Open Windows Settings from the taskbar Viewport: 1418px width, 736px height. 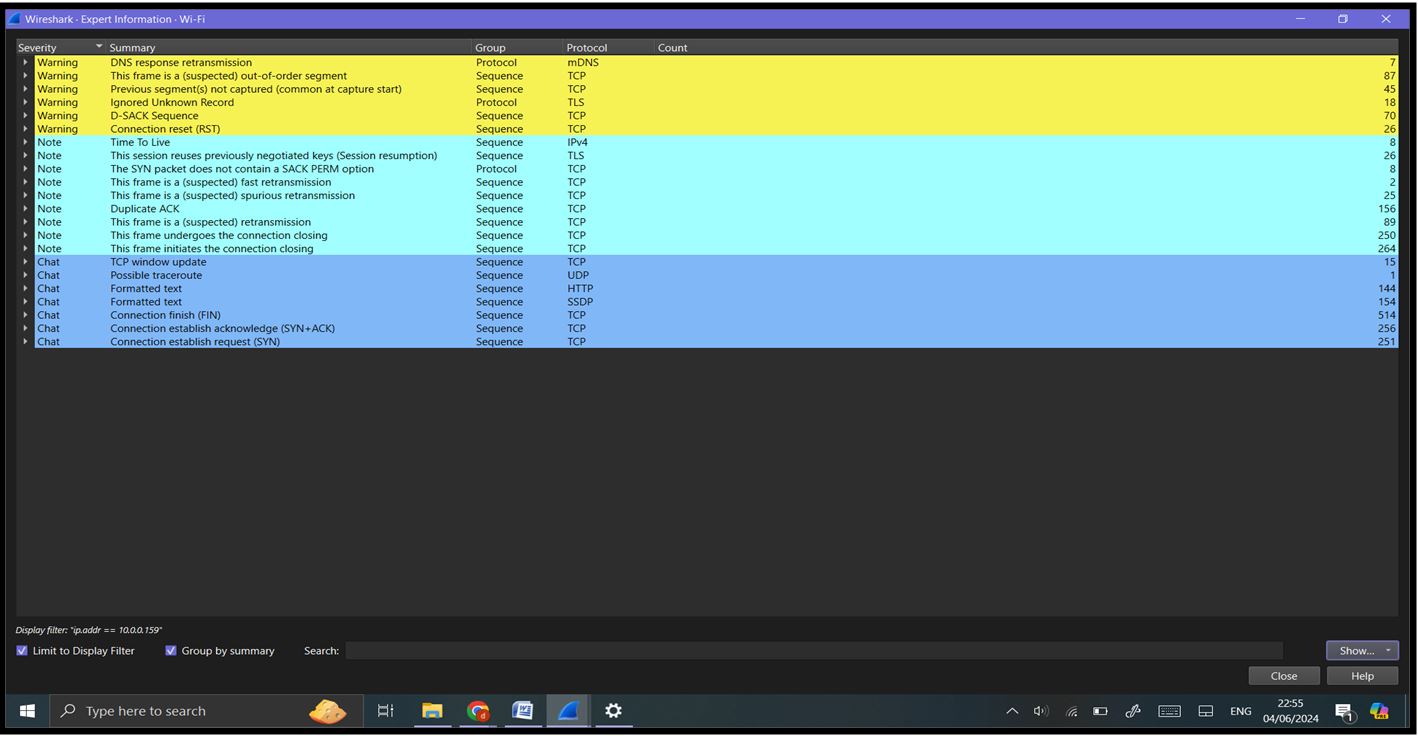[x=613, y=711]
